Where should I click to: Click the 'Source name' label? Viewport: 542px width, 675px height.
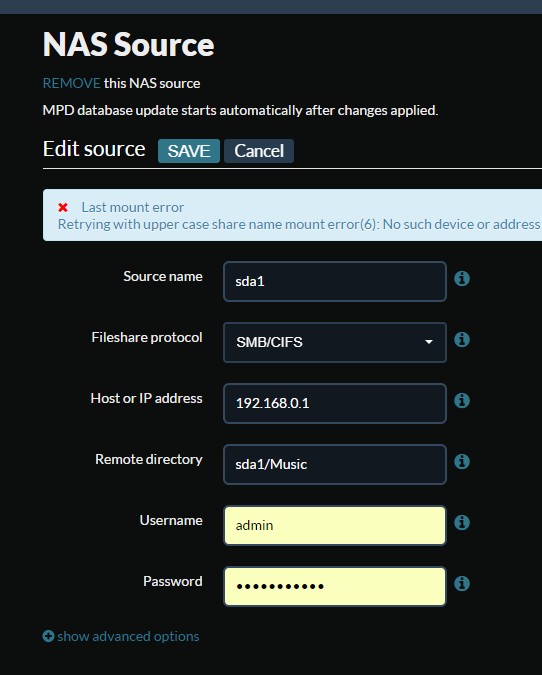(163, 276)
